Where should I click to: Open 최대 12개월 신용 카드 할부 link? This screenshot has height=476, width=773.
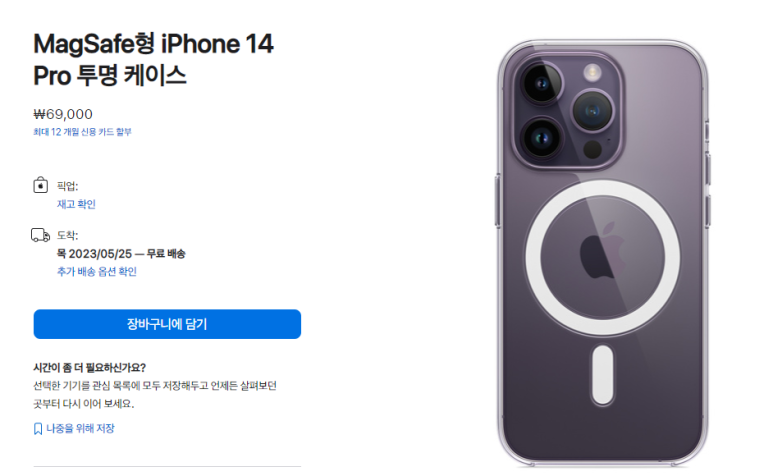click(x=82, y=132)
